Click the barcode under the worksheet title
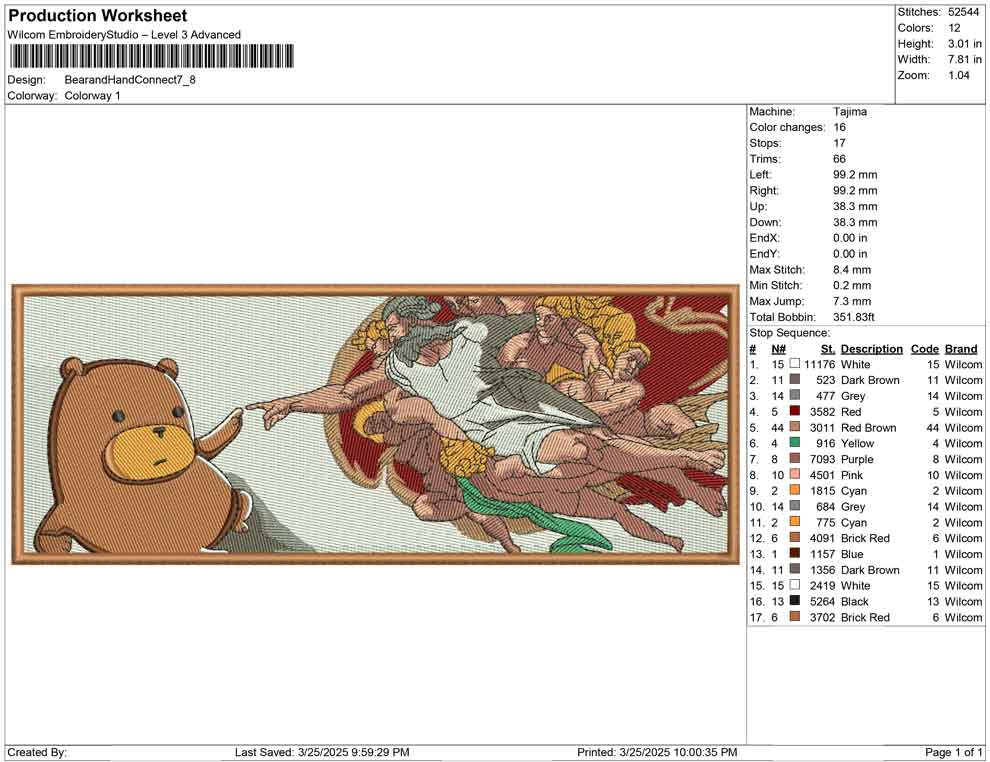This screenshot has width=990, height=762. tap(152, 56)
